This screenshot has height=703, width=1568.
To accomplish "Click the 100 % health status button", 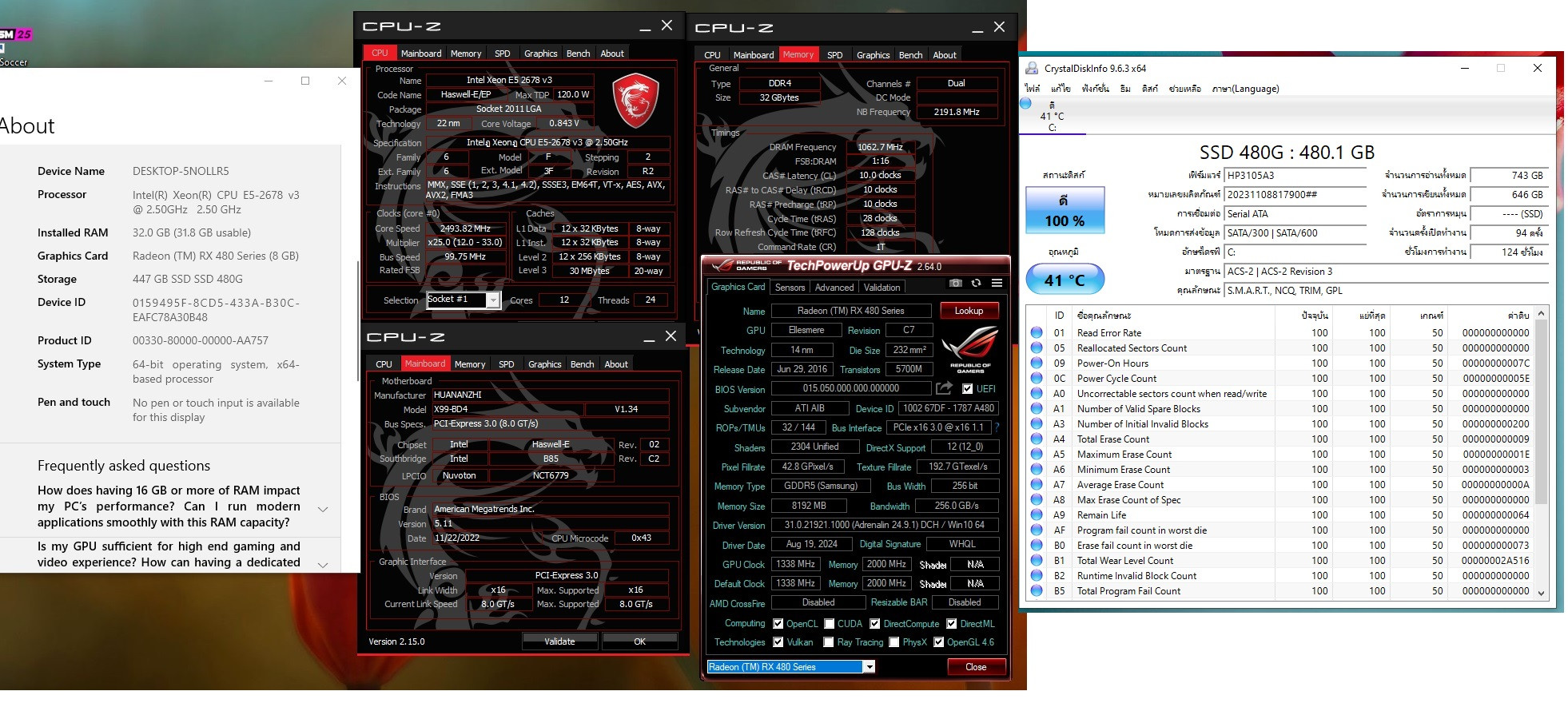I will click(1065, 210).
